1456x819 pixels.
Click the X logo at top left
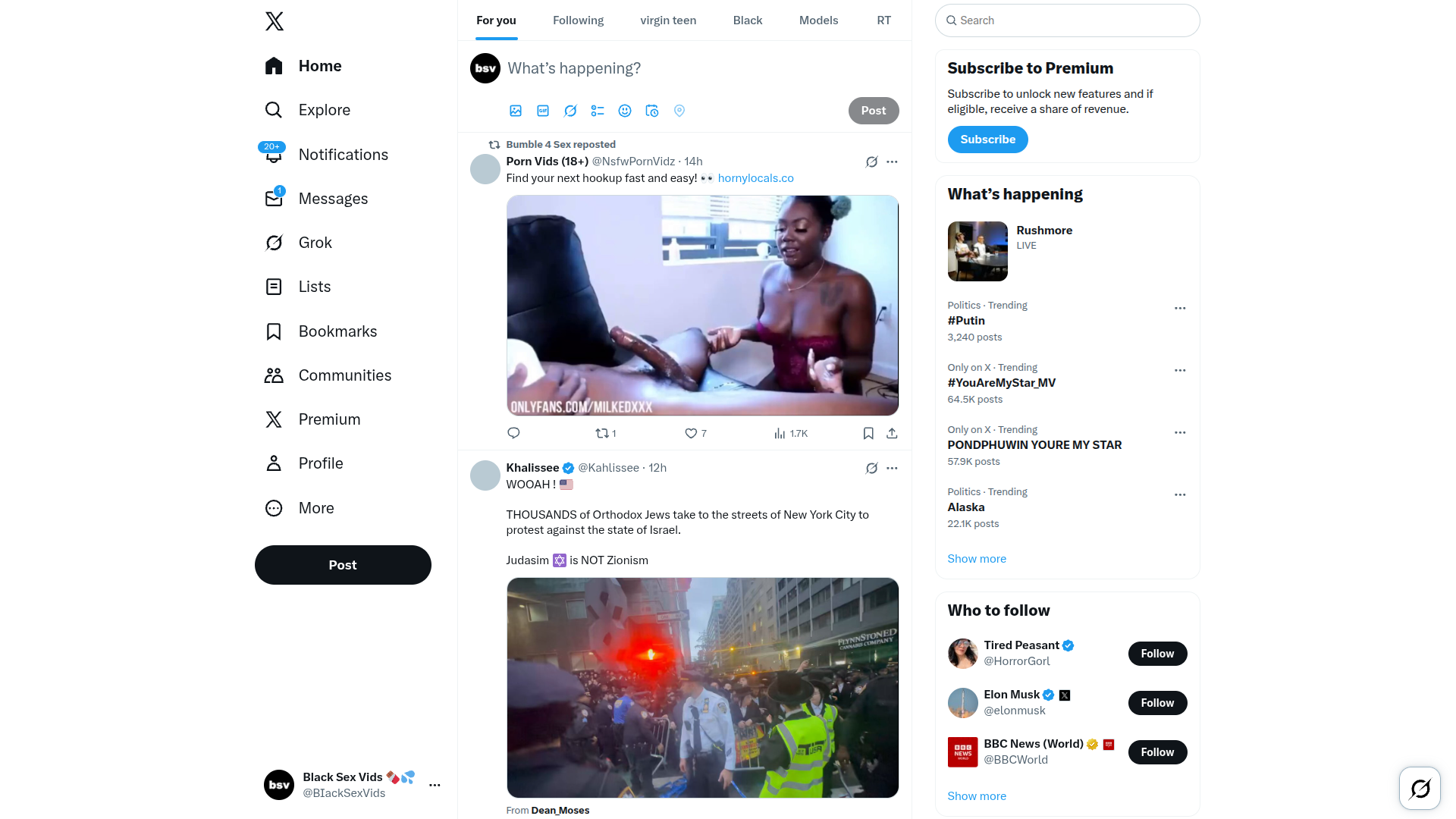pyautogui.click(x=275, y=21)
